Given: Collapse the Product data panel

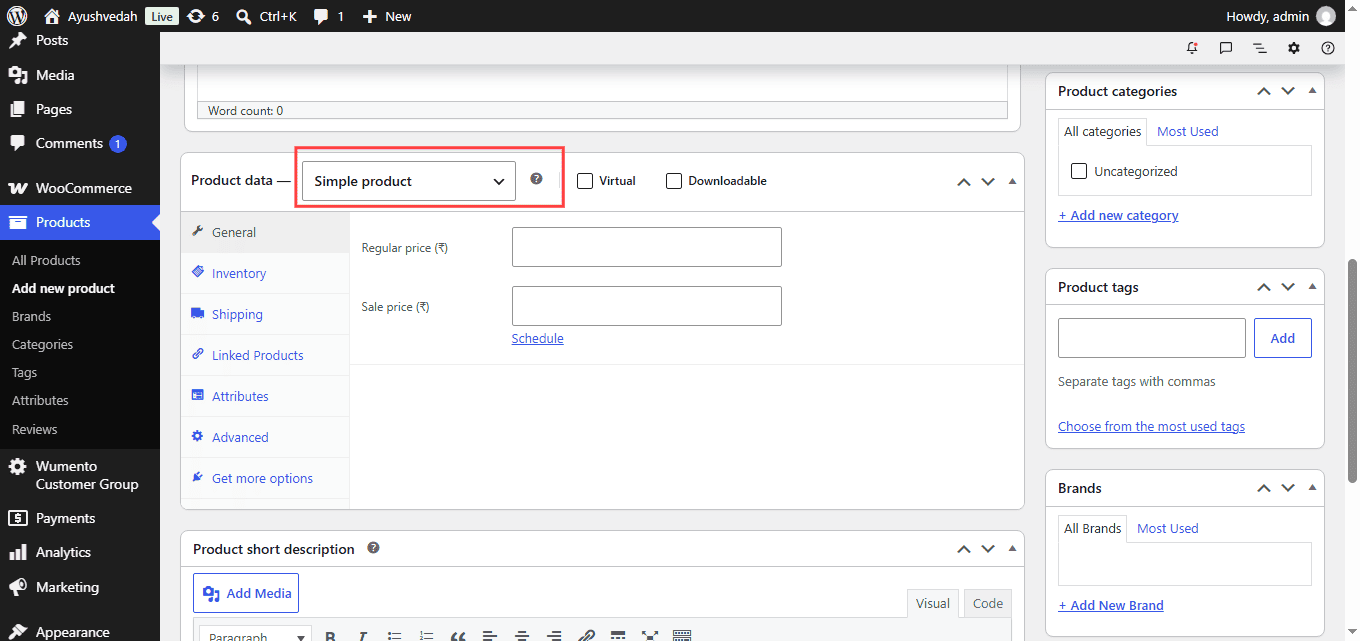Looking at the screenshot, I should pos(1012,181).
